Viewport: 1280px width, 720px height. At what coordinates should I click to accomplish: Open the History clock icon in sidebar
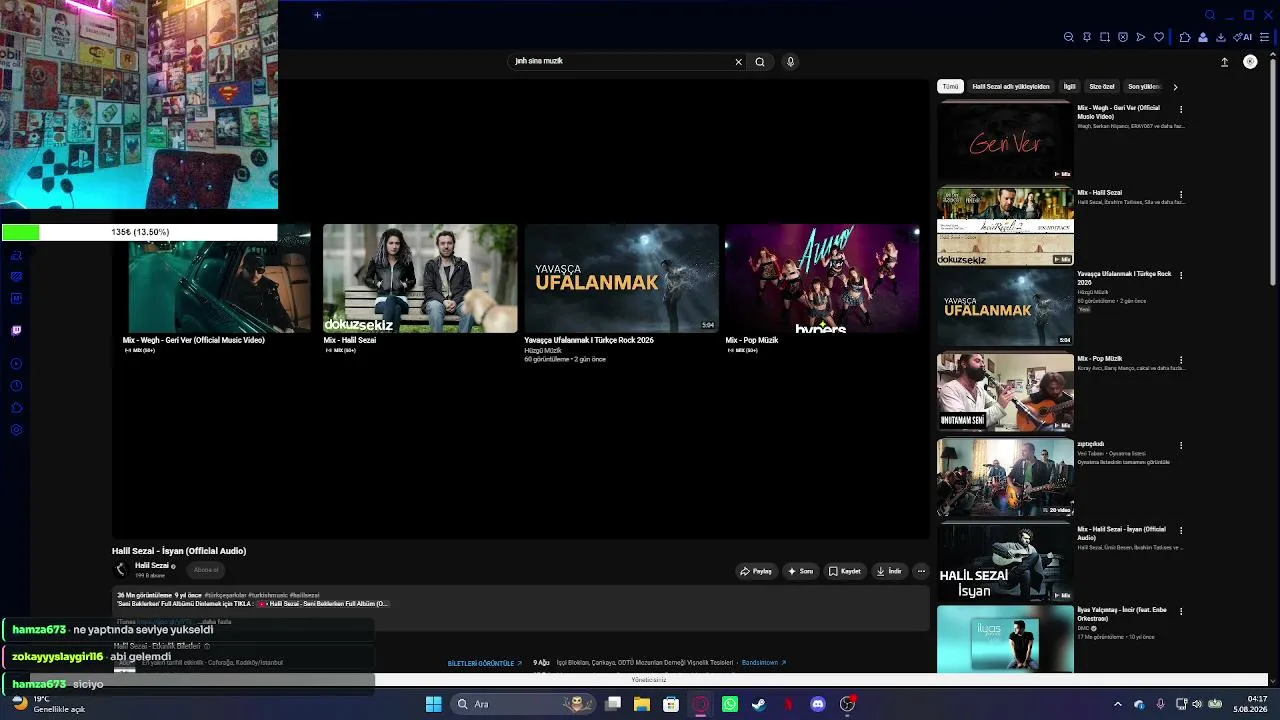[16, 386]
